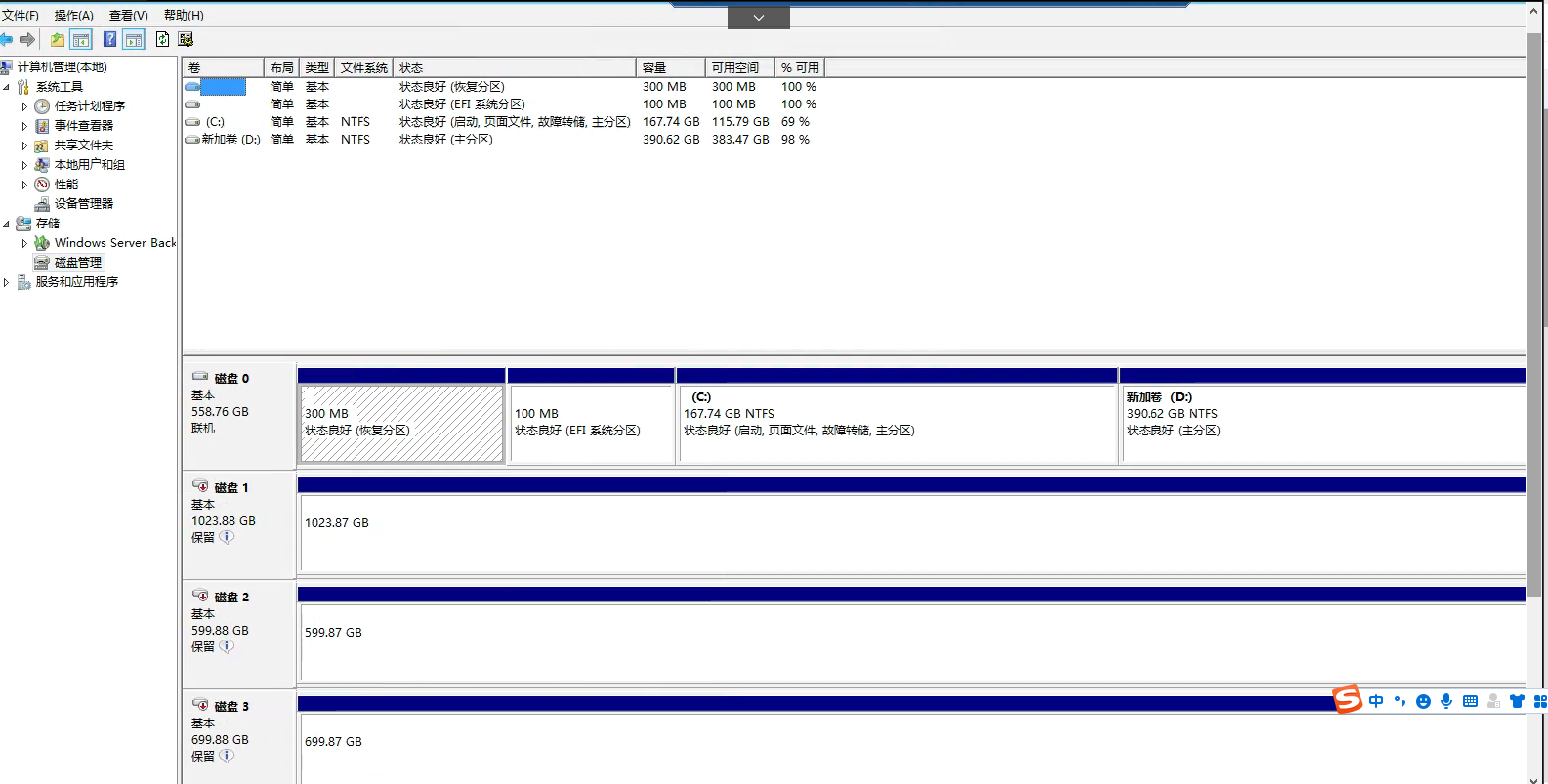Open the 操作(A) menu
The width and height of the screenshot is (1548, 784).
[x=74, y=15]
